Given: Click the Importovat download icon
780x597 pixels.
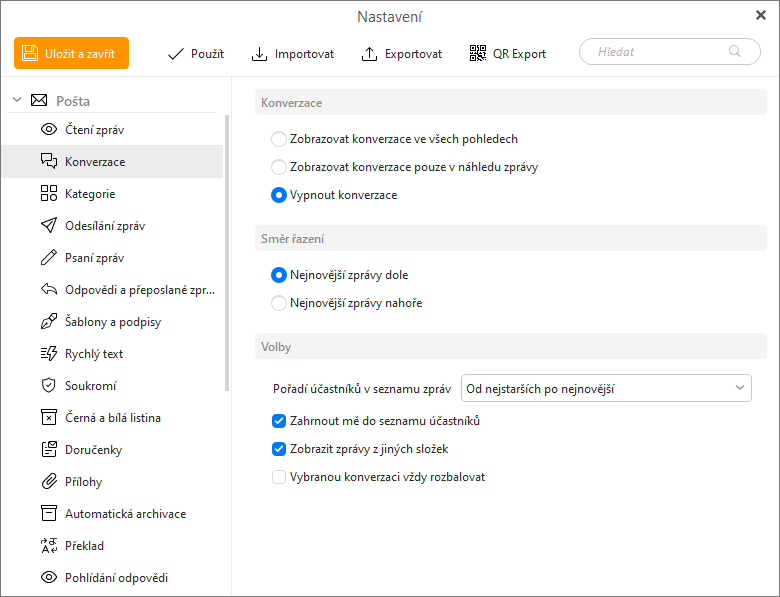Looking at the screenshot, I should (259, 54).
